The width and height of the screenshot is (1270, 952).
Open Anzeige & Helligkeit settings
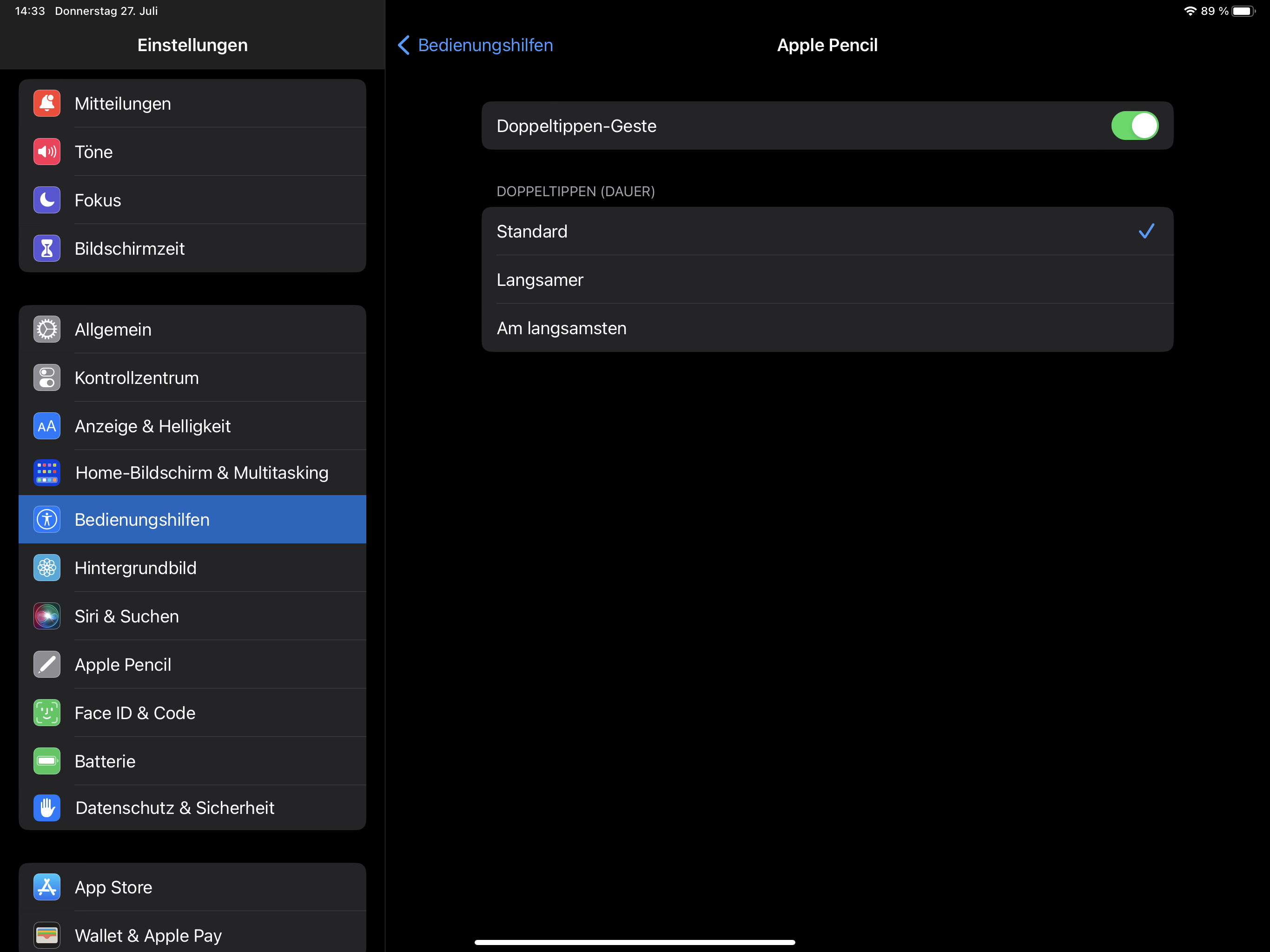click(x=192, y=426)
